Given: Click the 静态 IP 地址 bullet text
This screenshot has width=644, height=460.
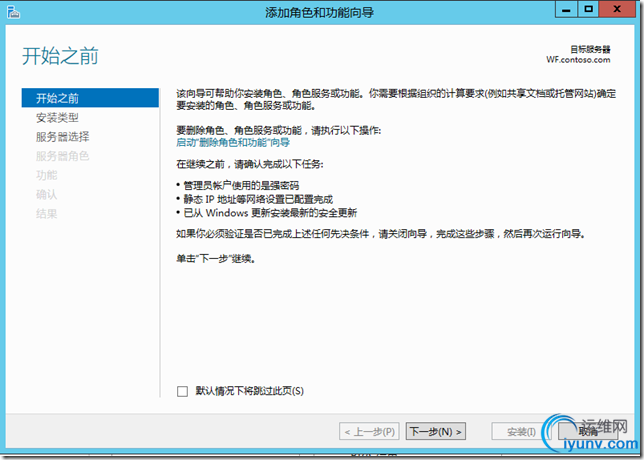Looking at the screenshot, I should (x=258, y=200).
